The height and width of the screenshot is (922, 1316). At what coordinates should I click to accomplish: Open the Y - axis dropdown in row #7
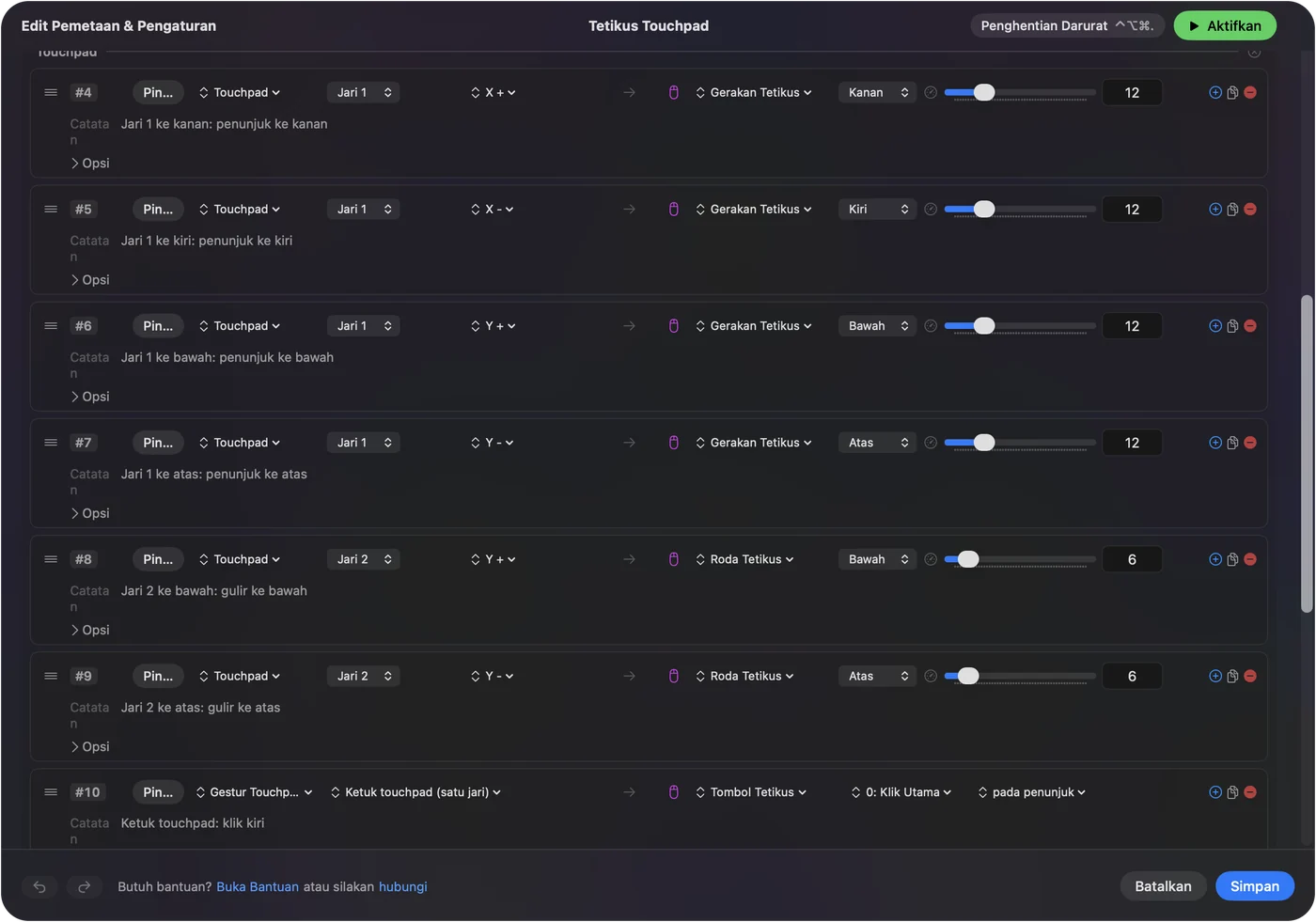pos(493,443)
